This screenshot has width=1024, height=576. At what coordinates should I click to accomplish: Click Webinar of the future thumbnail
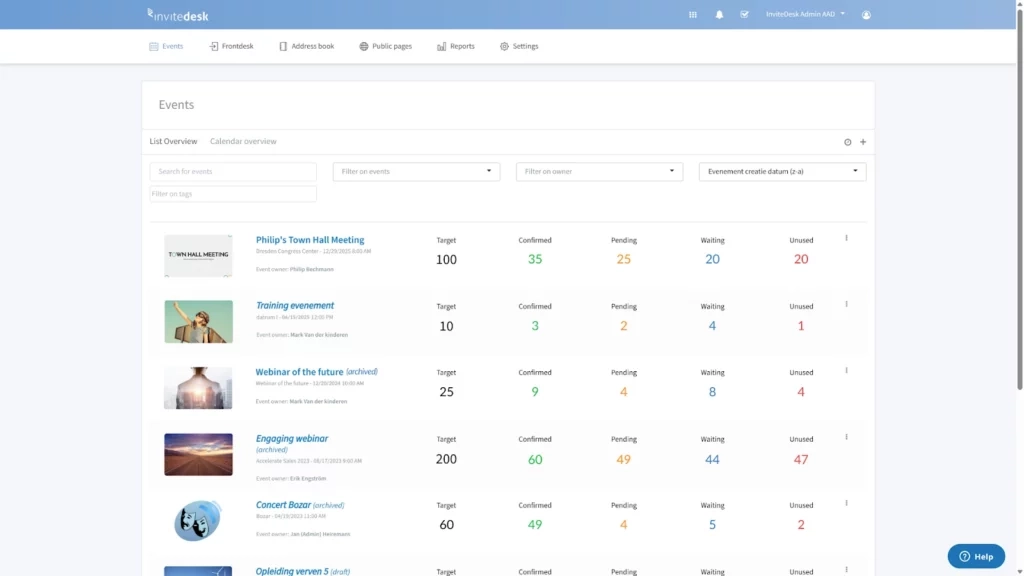click(x=198, y=388)
